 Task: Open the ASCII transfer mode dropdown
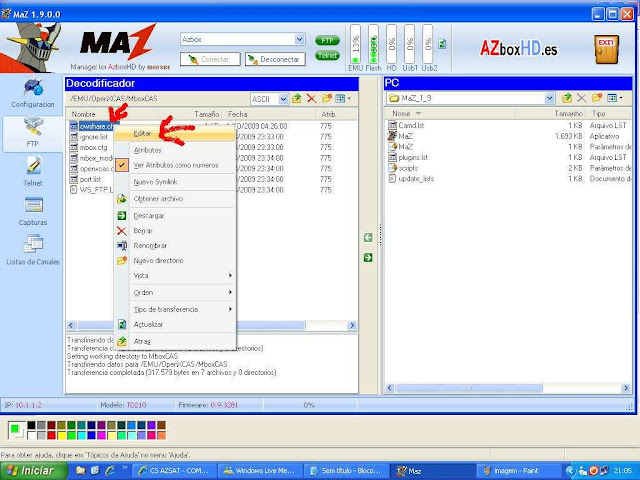[x=283, y=99]
